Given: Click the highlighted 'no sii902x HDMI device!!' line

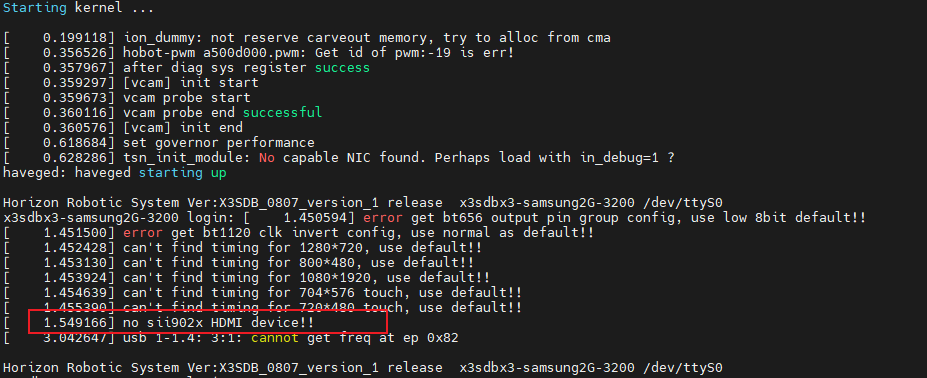Looking at the screenshot, I should click(219, 322).
